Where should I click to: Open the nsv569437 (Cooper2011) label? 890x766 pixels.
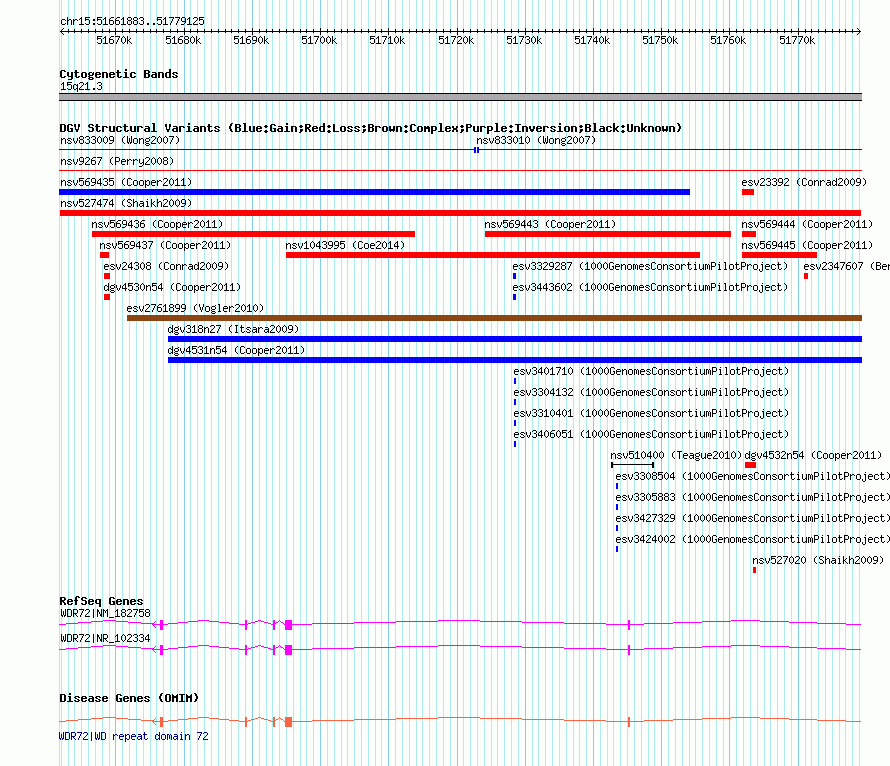165,245
